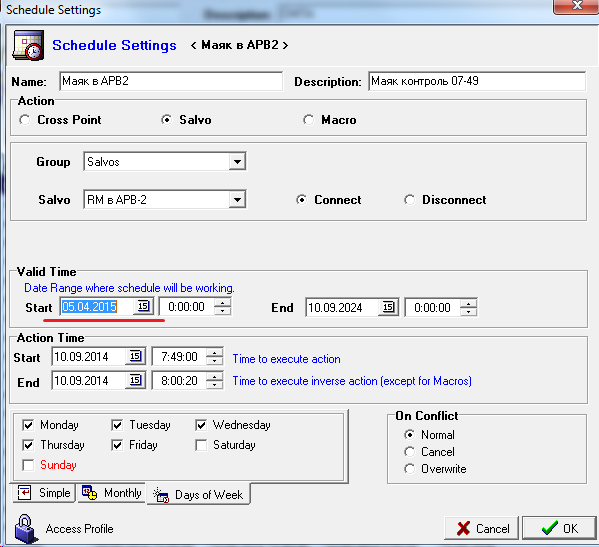Increase Action Time Start 7:49:00 with spinner
Image resolution: width=599 pixels, height=547 pixels.
215,353
